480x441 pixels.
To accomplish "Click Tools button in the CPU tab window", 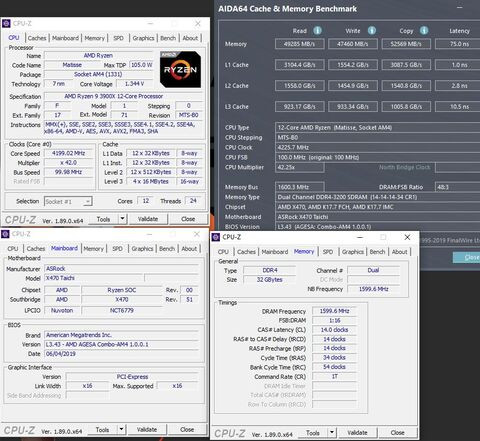I will [x=103, y=219].
